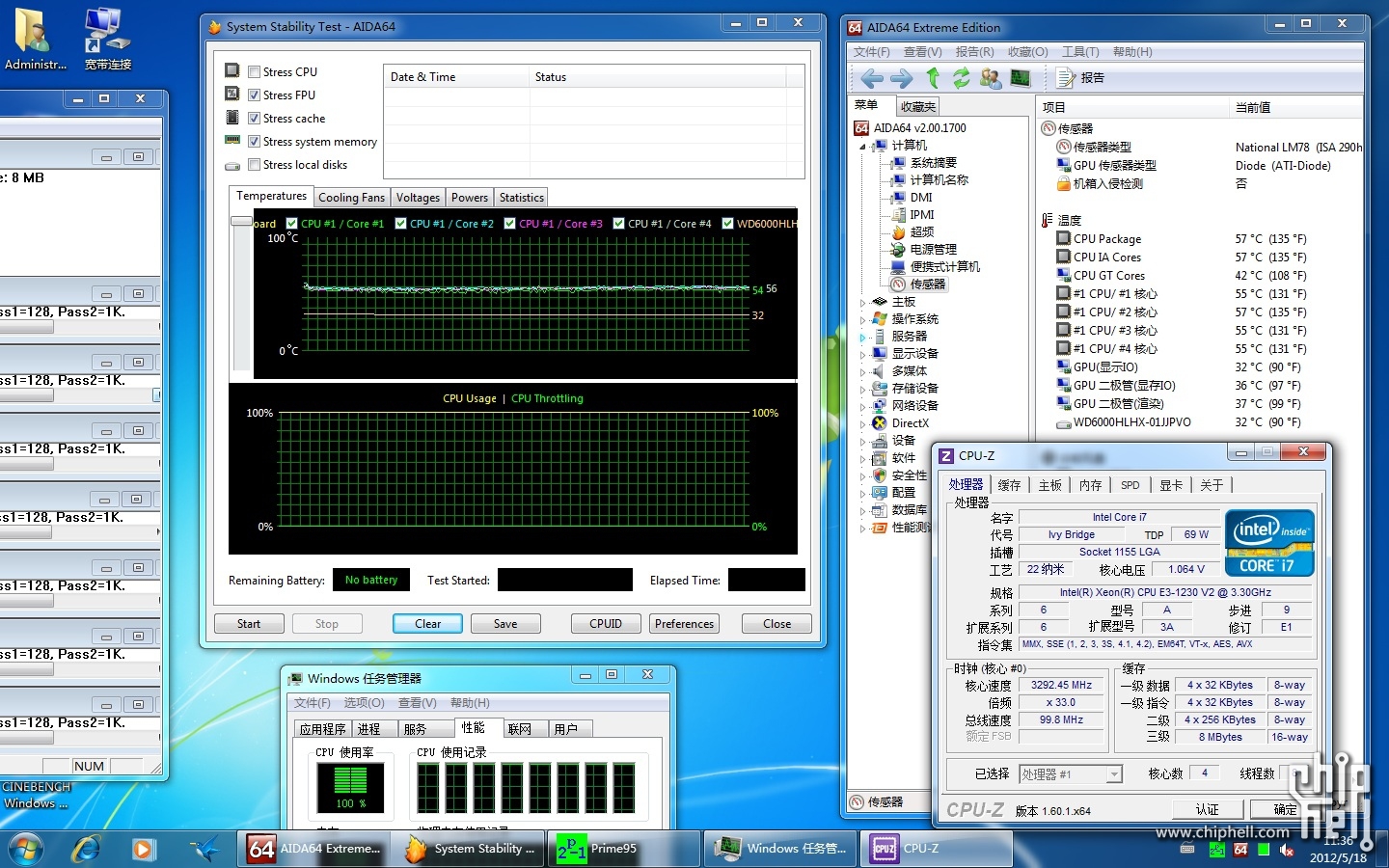Click the Windows Start orb
Image resolution: width=1389 pixels, height=868 pixels.
coord(26,850)
